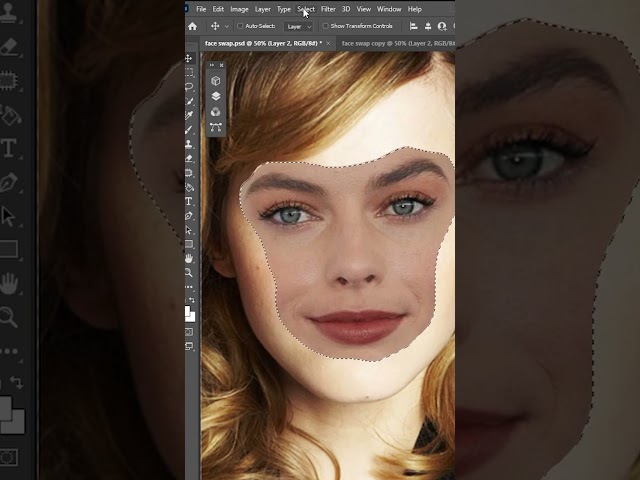Change the screen mode

click(x=189, y=346)
